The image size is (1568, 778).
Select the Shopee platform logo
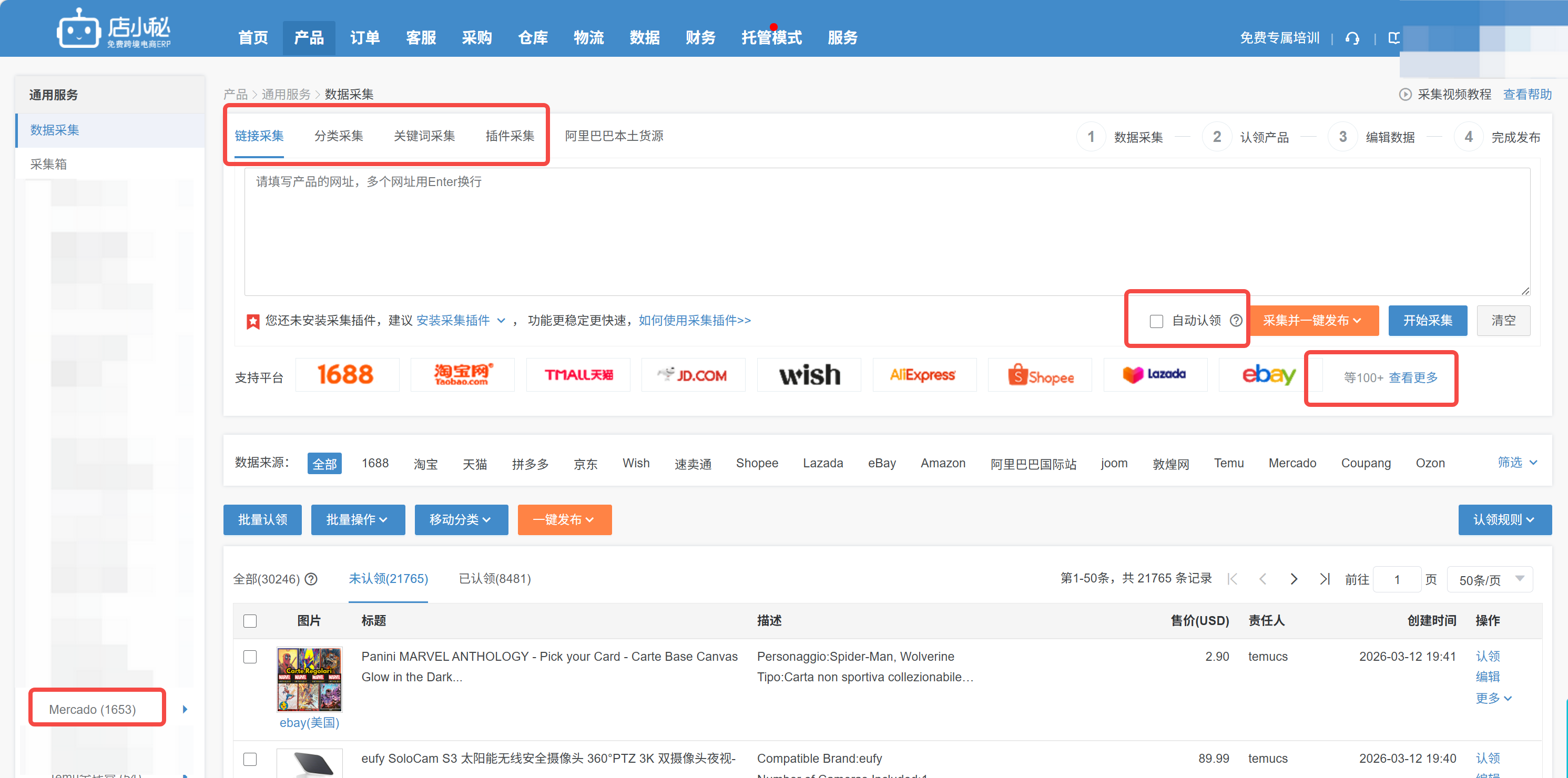tap(1040, 375)
